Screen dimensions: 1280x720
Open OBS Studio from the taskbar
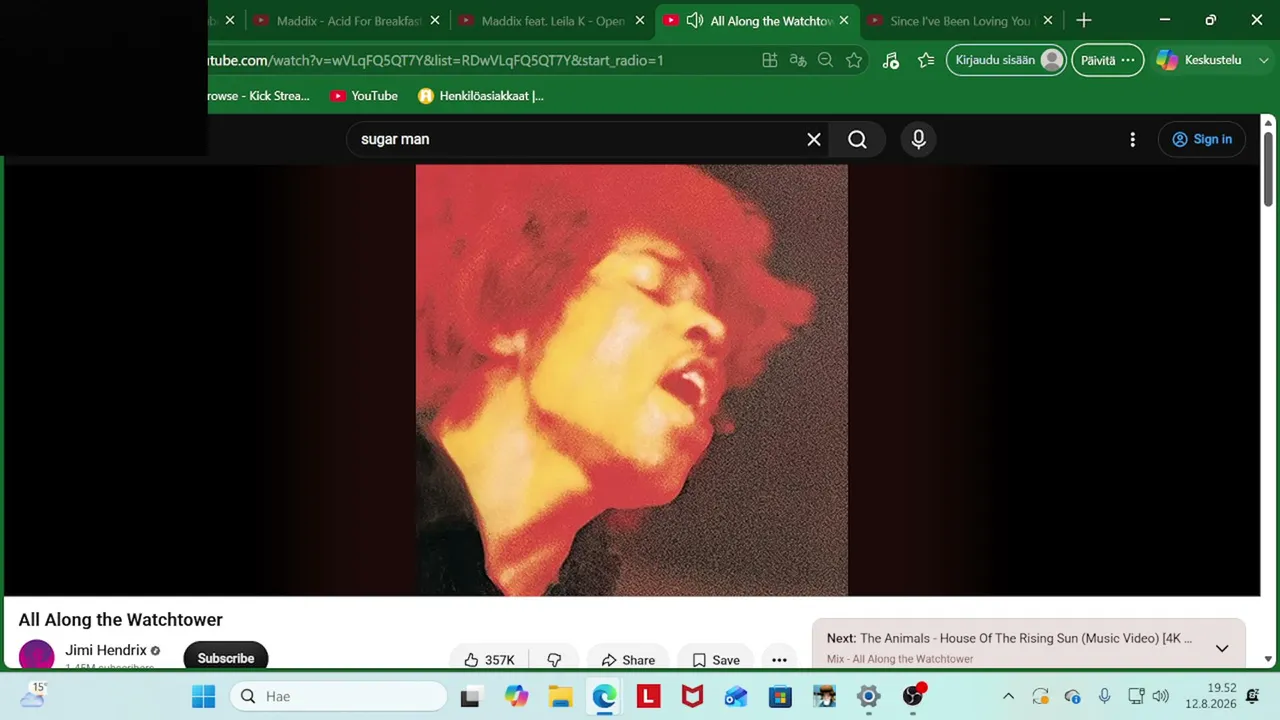click(x=912, y=696)
